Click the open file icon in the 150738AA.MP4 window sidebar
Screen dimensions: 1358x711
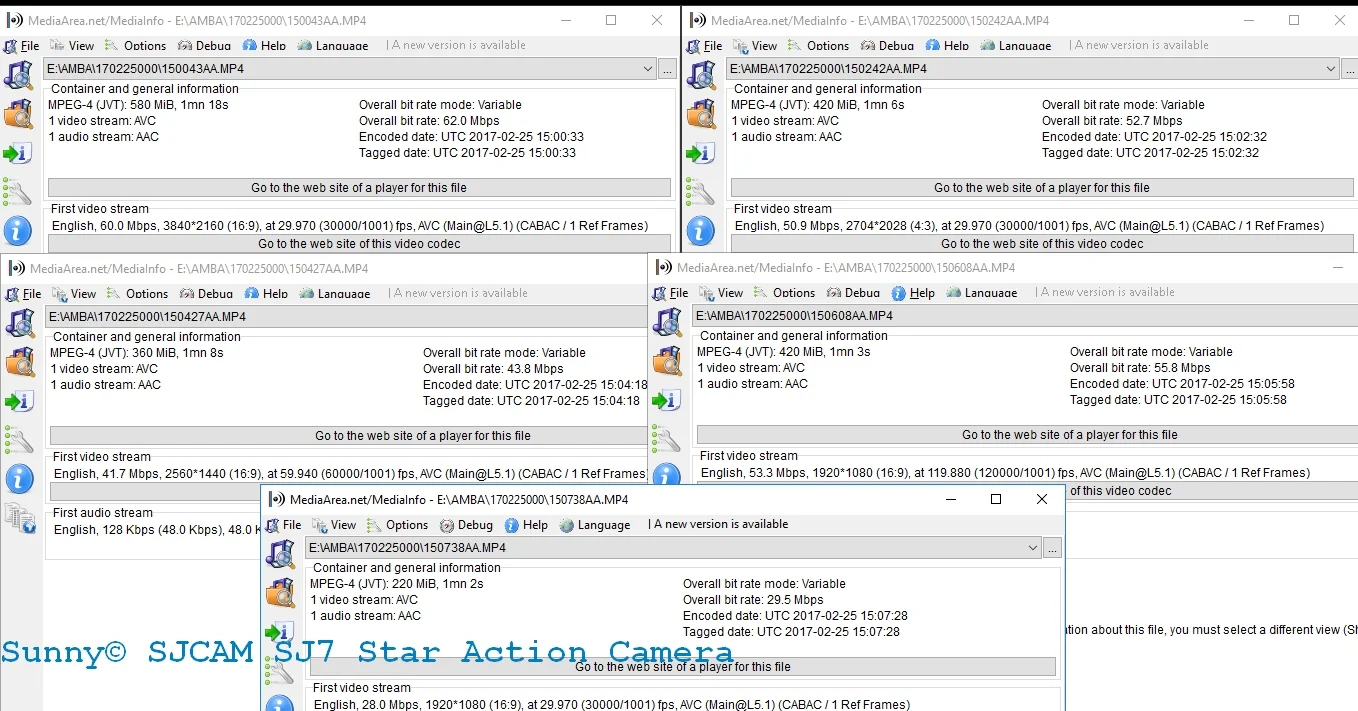[x=280, y=554]
